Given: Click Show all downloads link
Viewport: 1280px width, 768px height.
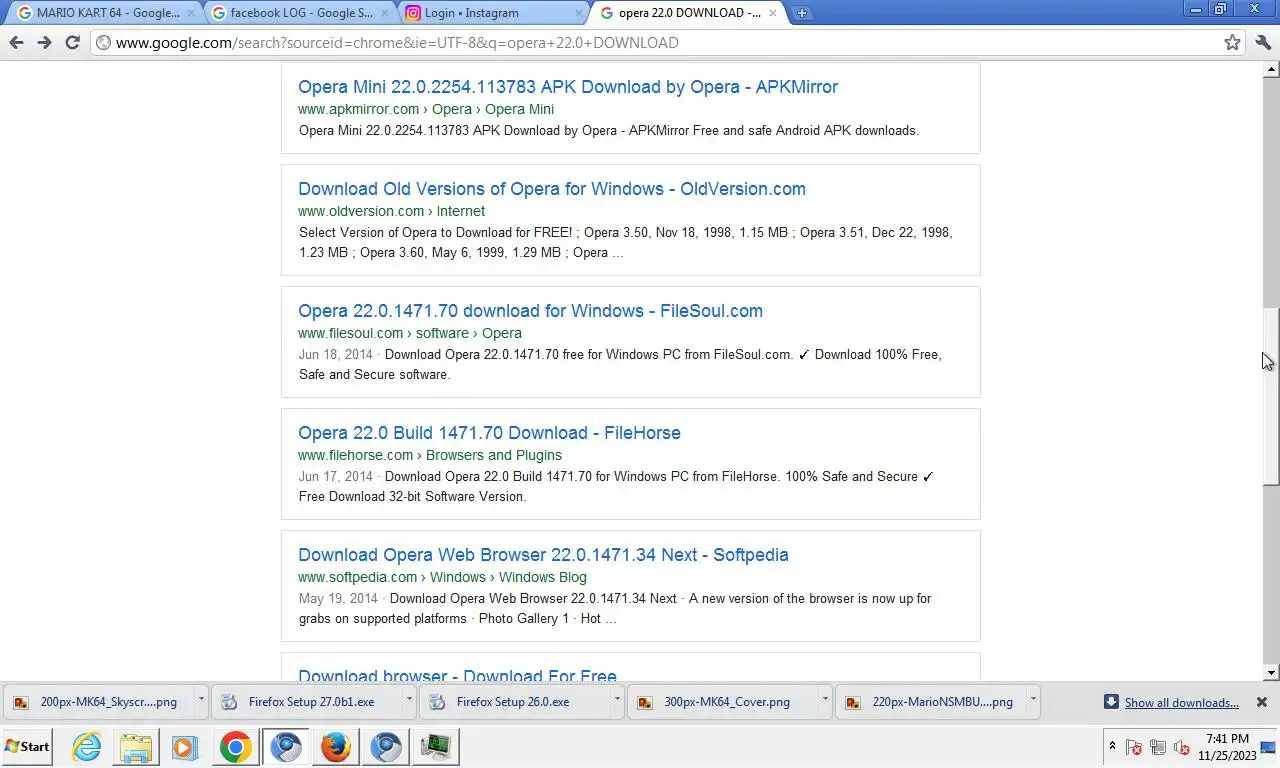Looking at the screenshot, I should click(1181, 702).
